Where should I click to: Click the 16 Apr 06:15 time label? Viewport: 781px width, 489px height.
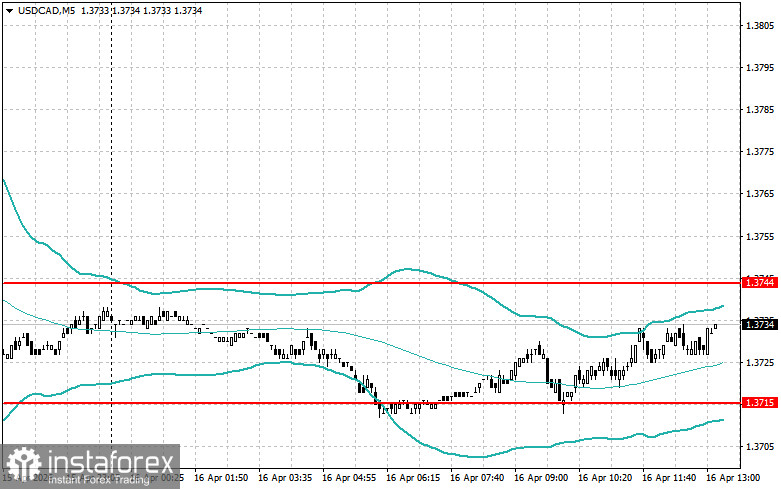[413, 478]
